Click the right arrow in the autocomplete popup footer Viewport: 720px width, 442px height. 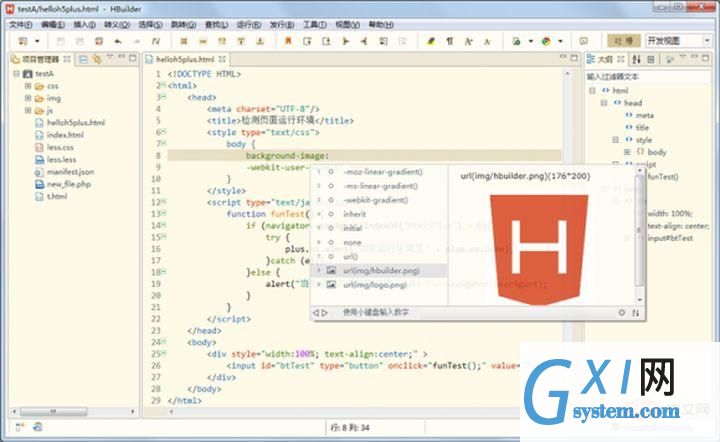tap(325, 313)
